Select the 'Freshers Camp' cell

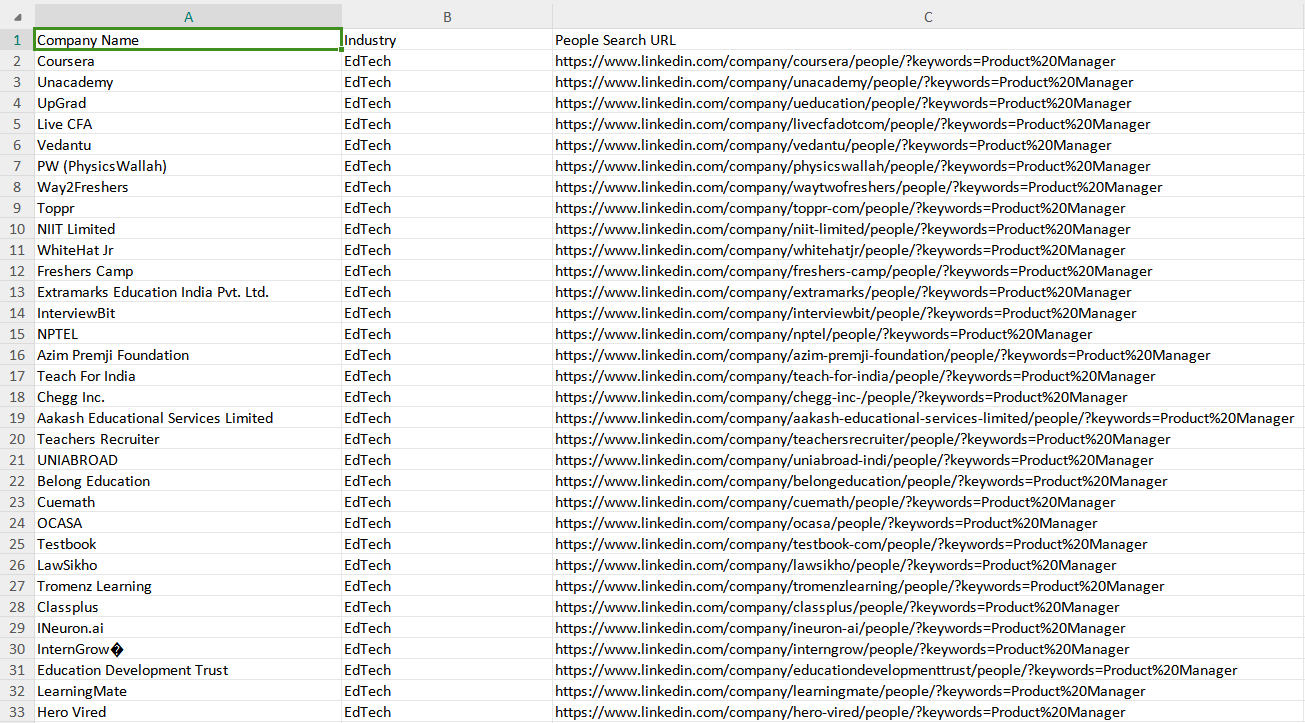coord(188,271)
